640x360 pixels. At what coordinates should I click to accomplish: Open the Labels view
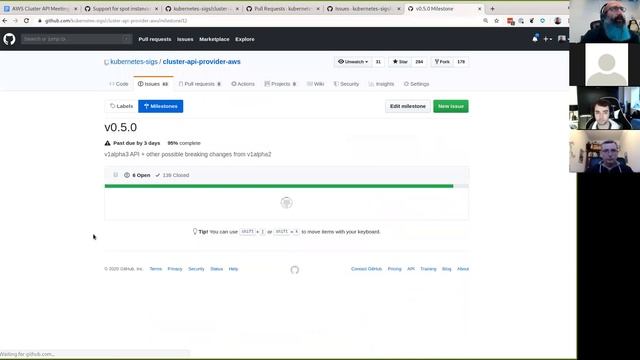tap(122, 106)
